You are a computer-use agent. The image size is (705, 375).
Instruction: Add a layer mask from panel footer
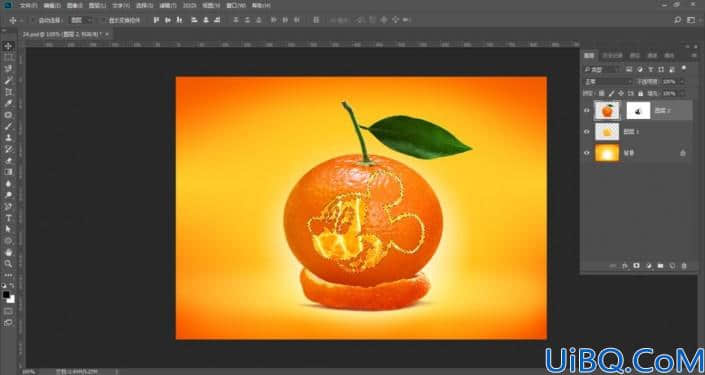click(x=637, y=266)
